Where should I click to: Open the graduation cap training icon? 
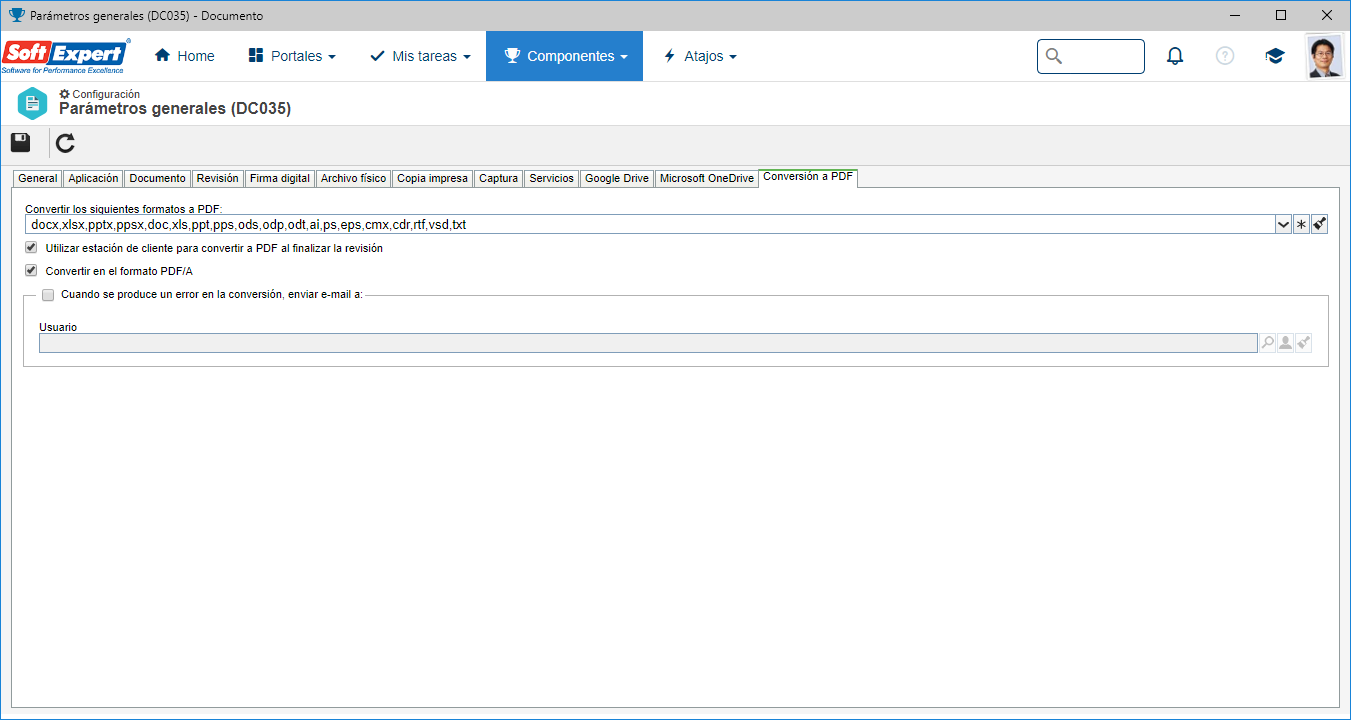pyautogui.click(x=1275, y=56)
